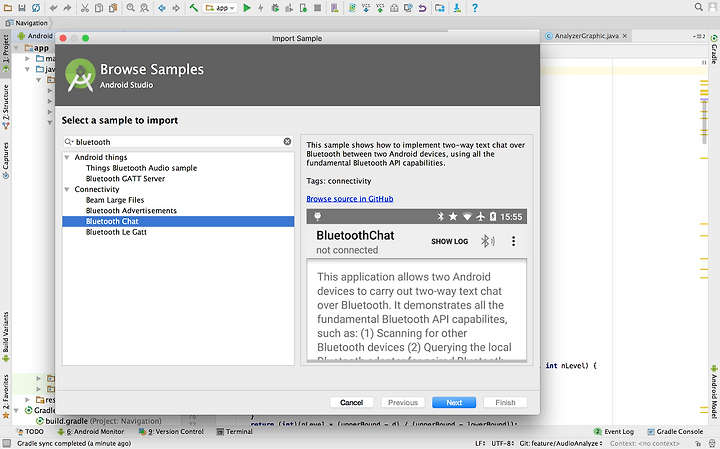Open the AVD Manager icon
Screen dimensions: 720x449
point(334,8)
